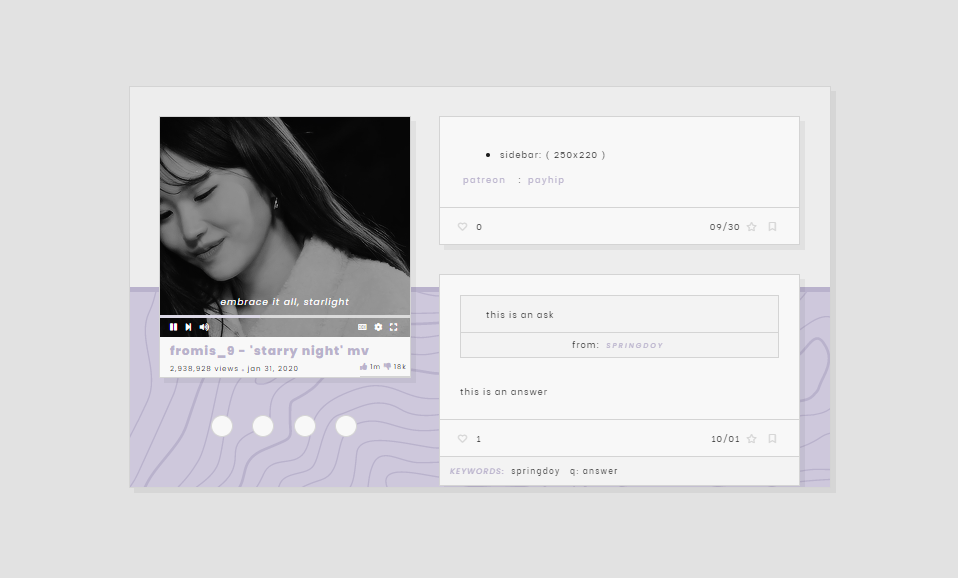
Task: Click the star icon on the 09/30 post
Action: click(751, 227)
